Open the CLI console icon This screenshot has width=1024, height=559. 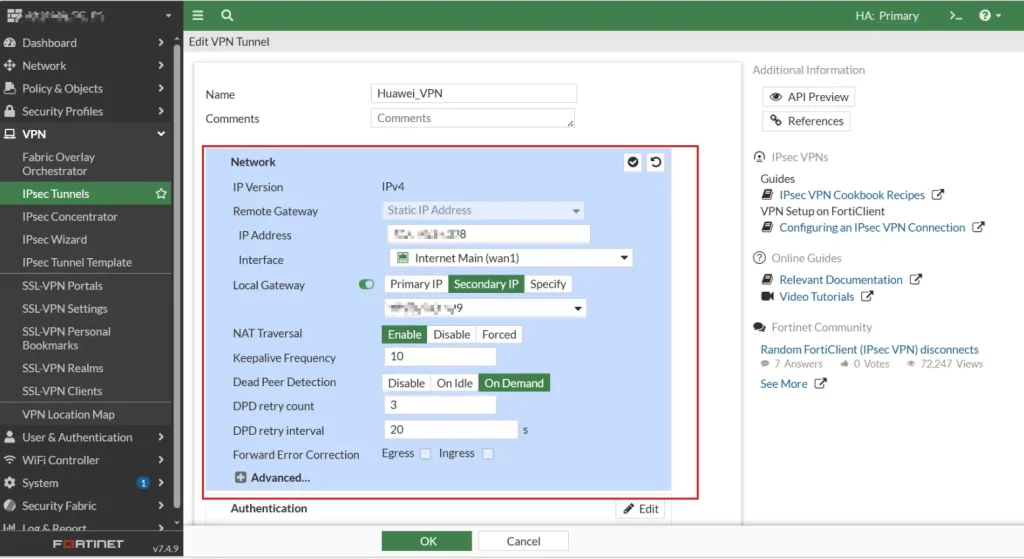[955, 16]
